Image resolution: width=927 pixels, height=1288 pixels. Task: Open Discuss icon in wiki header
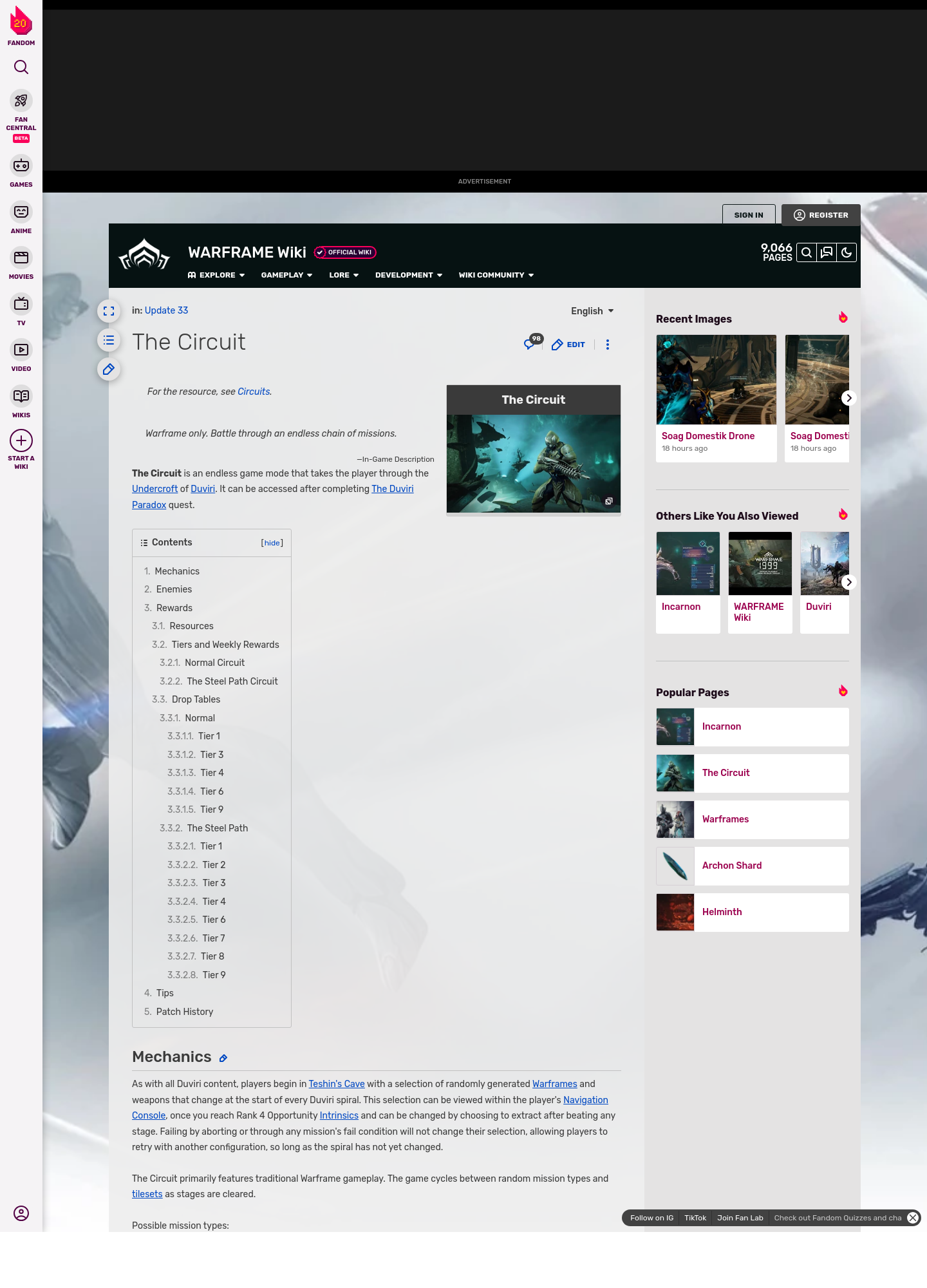click(x=827, y=252)
